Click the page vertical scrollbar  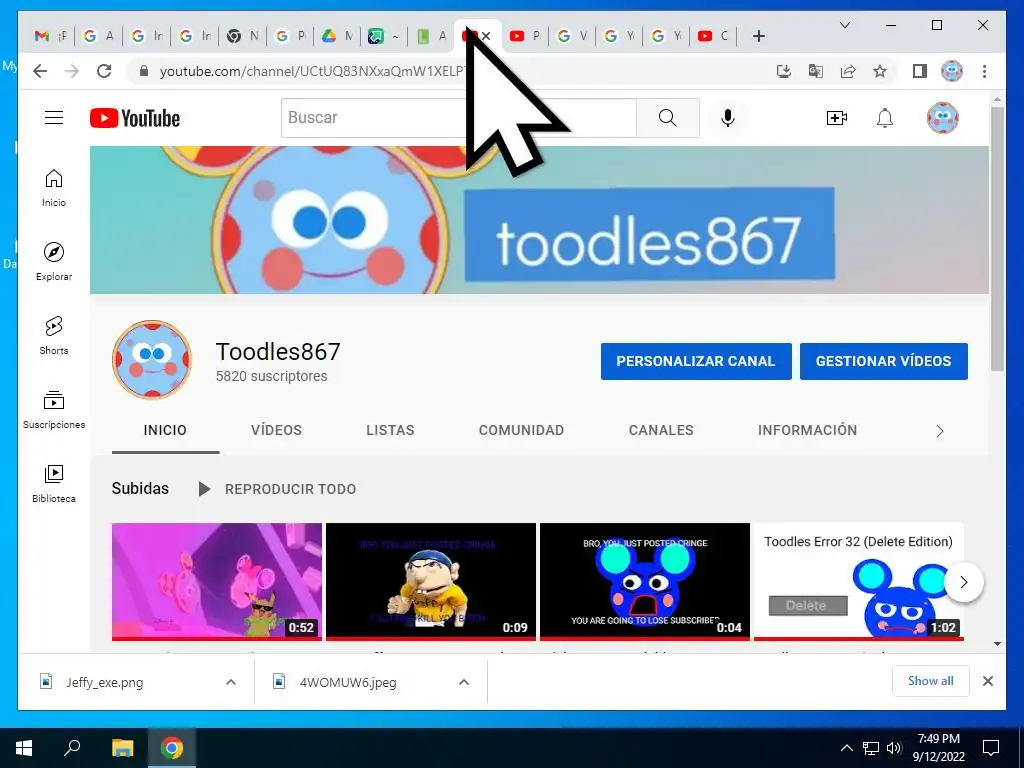[997, 238]
